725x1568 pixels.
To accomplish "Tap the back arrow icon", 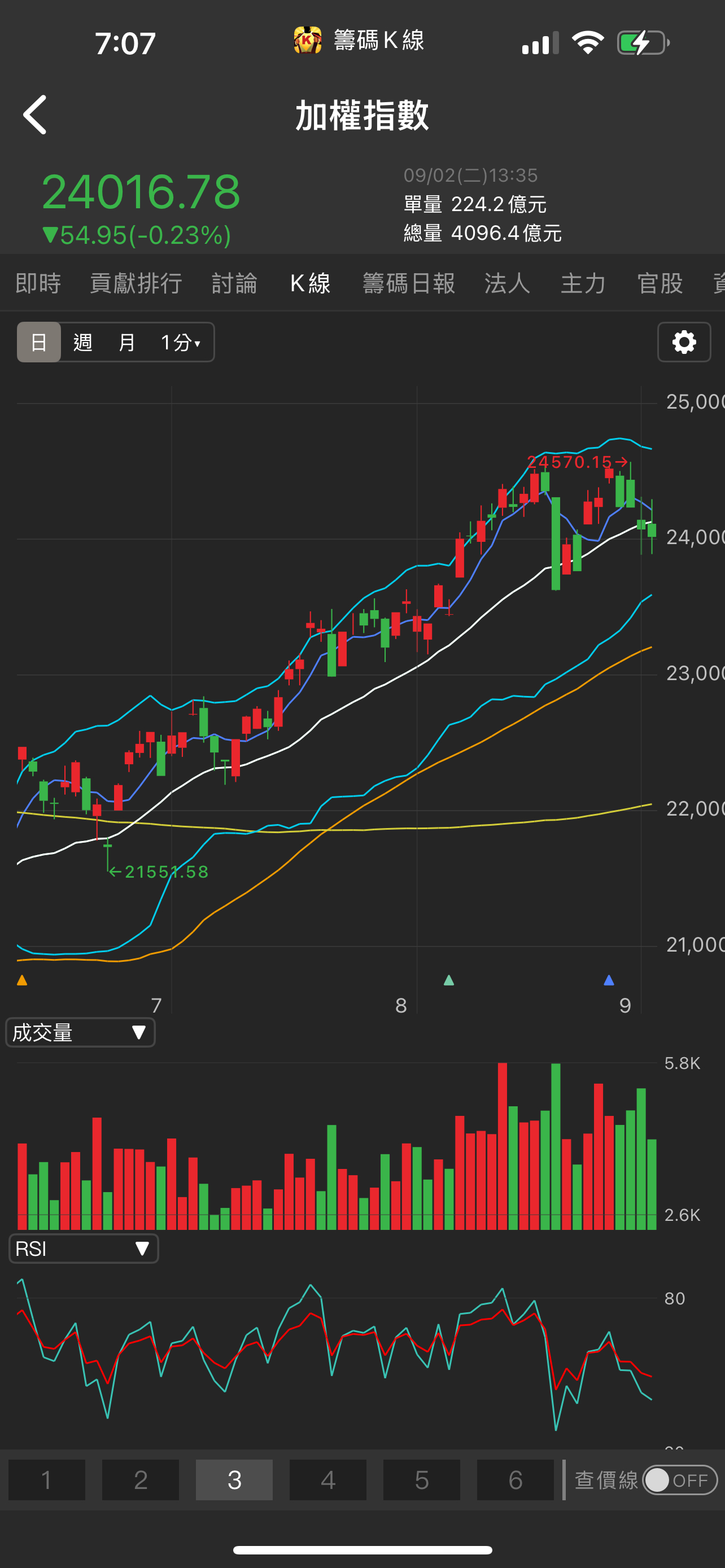I will coord(34,115).
